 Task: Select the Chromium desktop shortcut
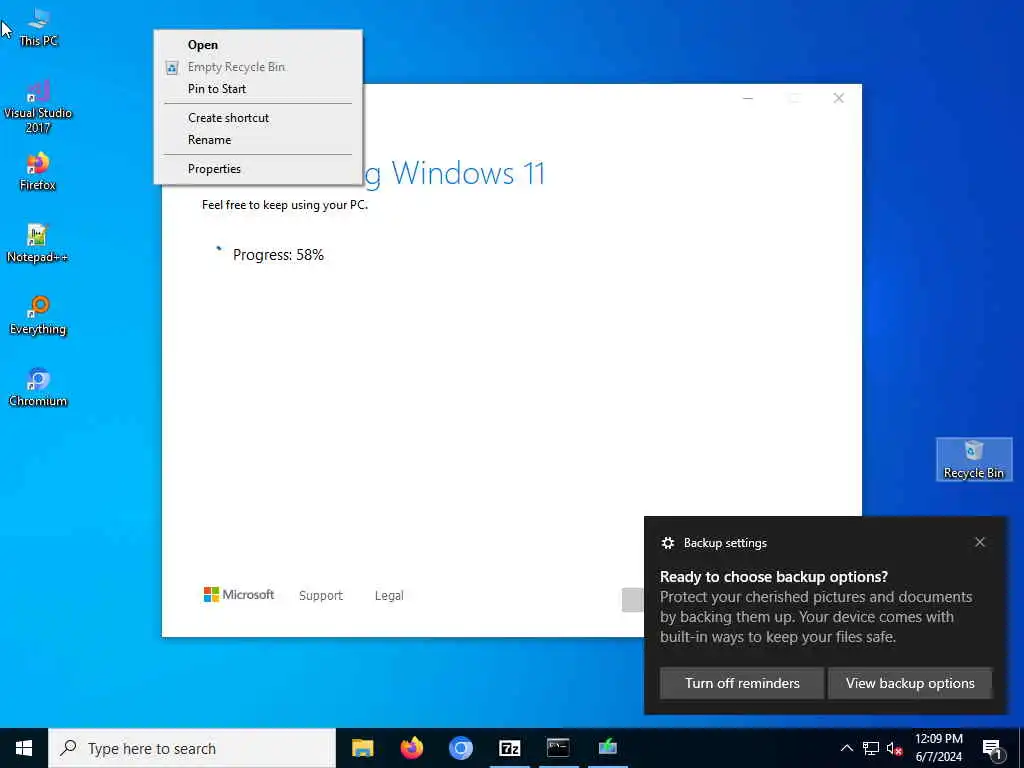pyautogui.click(x=38, y=388)
